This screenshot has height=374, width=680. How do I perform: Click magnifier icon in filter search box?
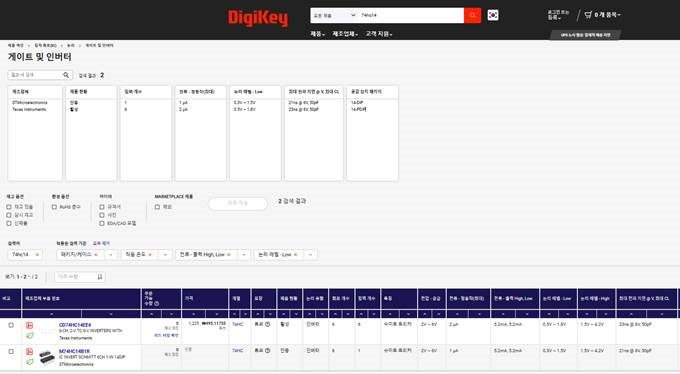[66, 75]
